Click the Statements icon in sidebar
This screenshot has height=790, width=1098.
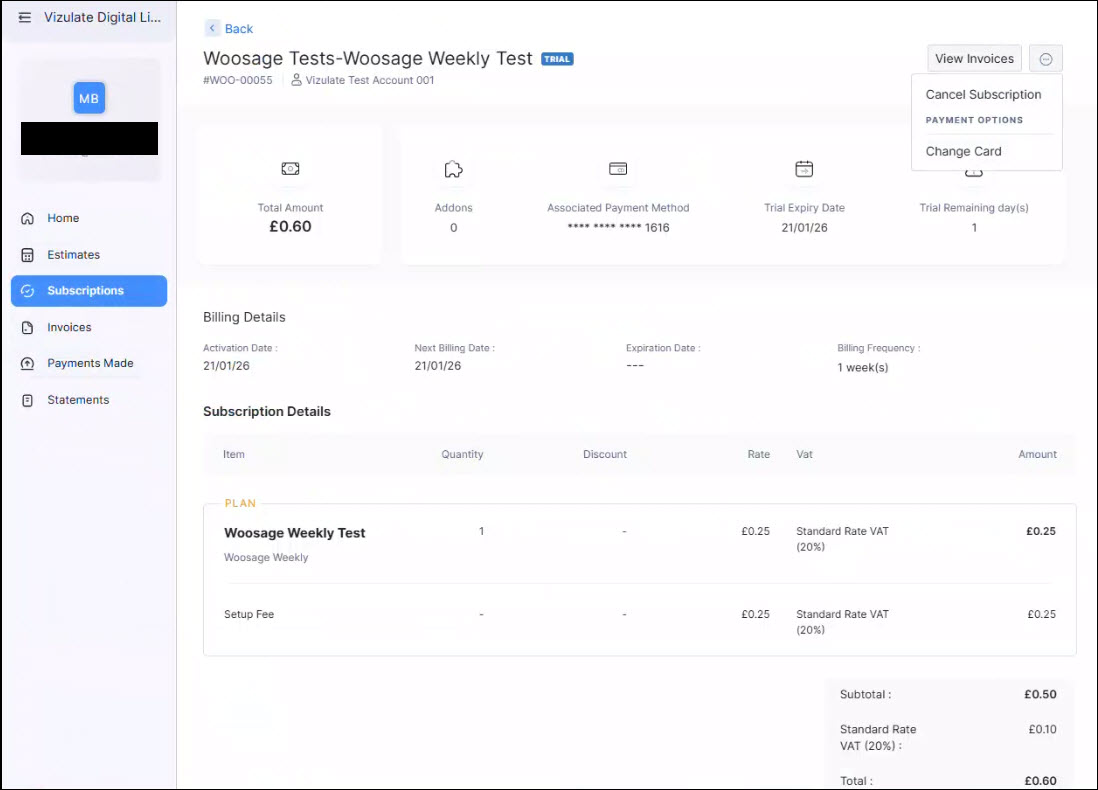tap(28, 400)
